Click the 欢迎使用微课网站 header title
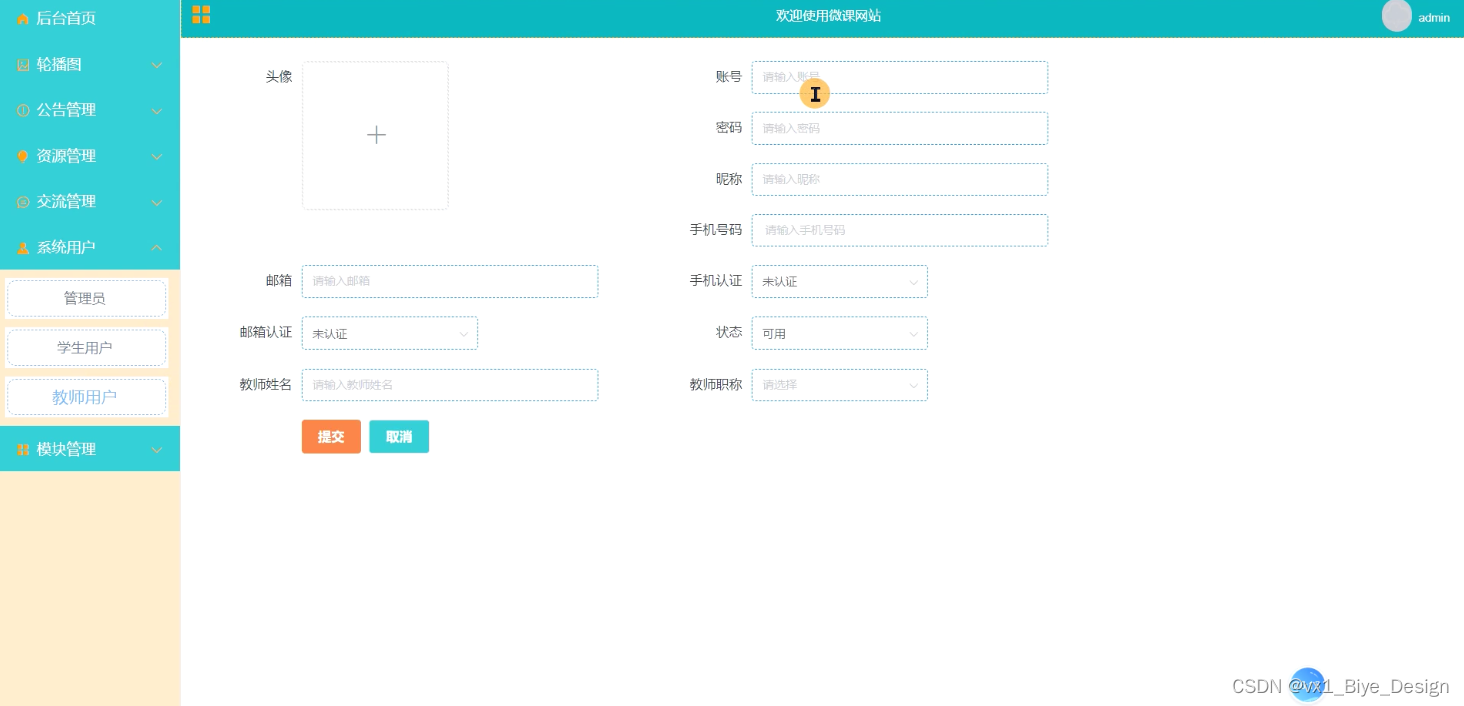This screenshot has height=706, width=1464. tap(828, 16)
